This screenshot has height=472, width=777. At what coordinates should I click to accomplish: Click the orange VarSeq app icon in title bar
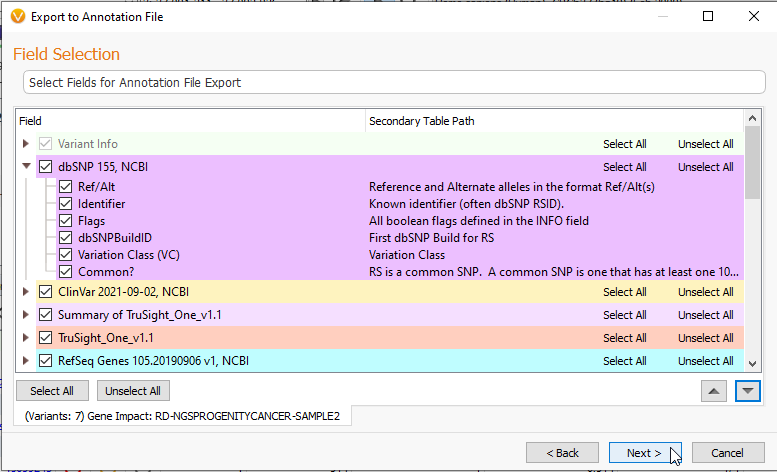[18, 16]
